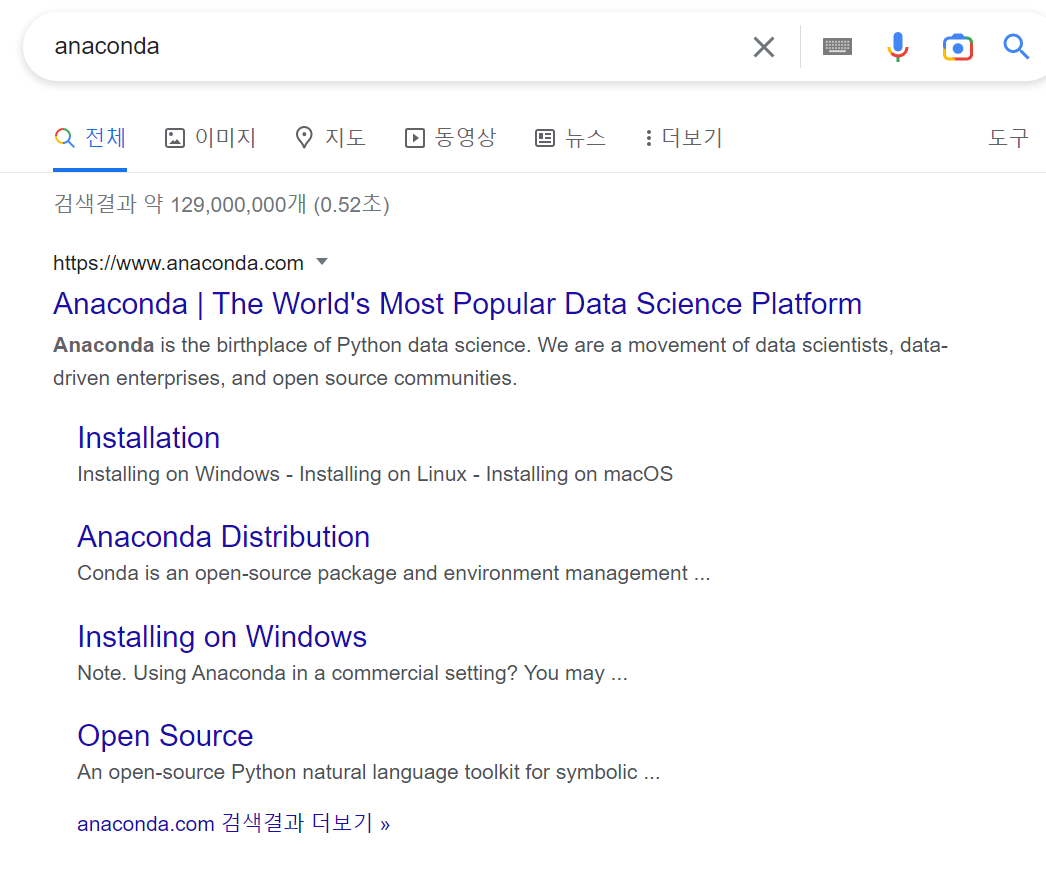Screen dimensions: 1046x893
Task: Click 'Installing on Windows - Installing on Linux' description
Action: (x=375, y=474)
